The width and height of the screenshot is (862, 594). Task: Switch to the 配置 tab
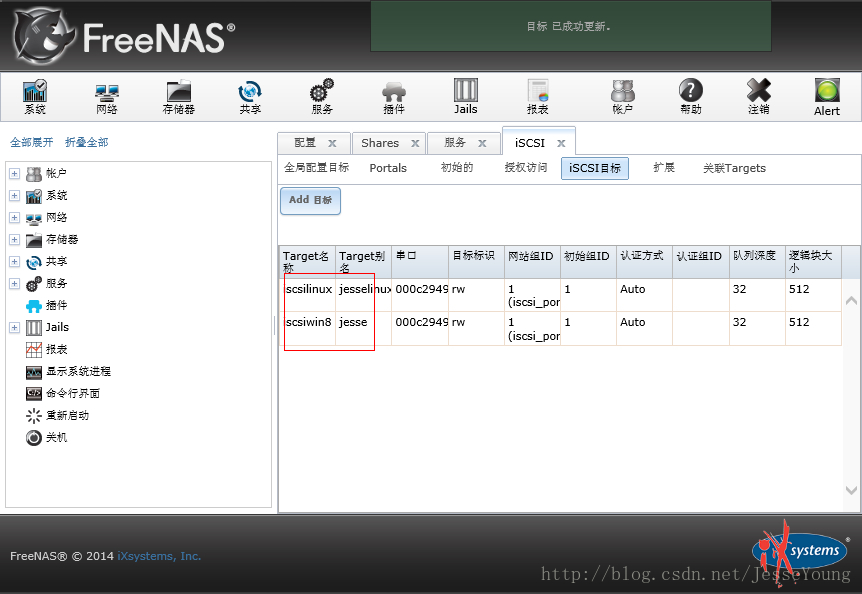305,143
